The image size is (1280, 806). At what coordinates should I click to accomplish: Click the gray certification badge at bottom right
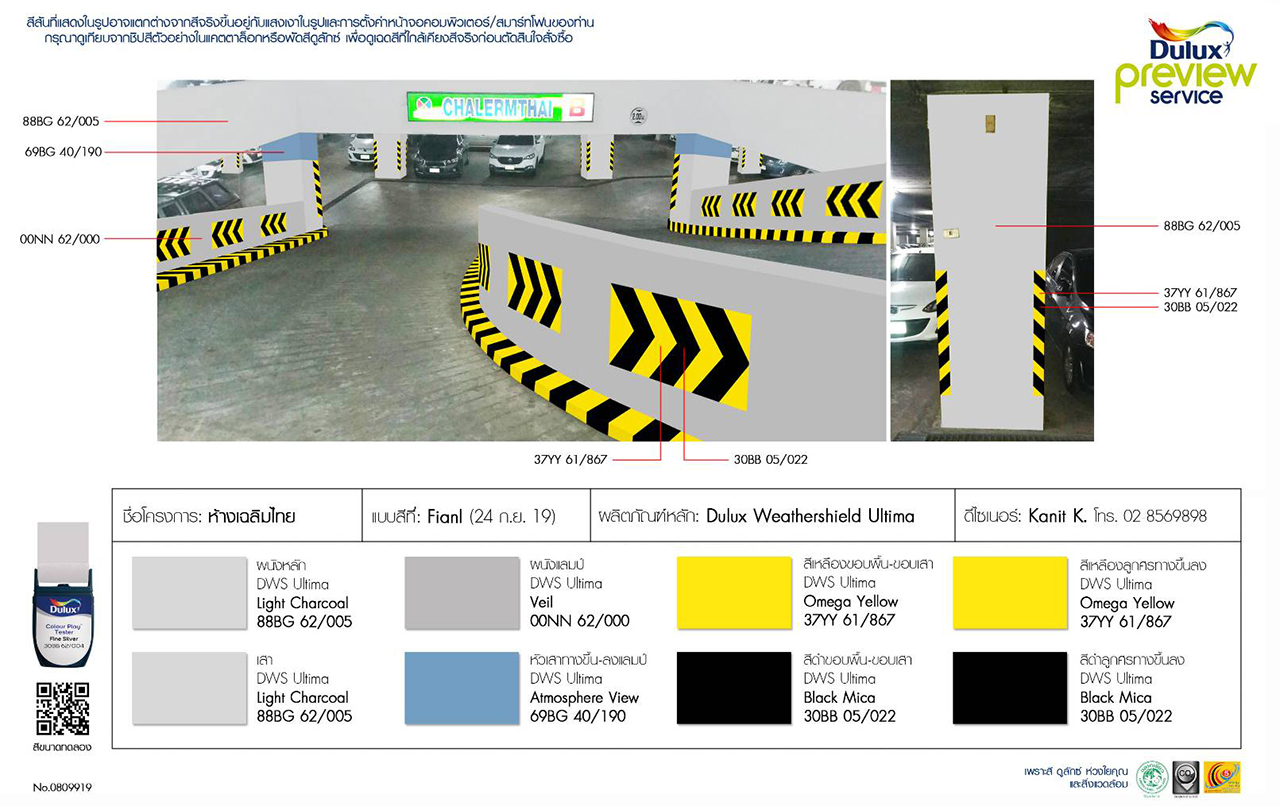[1185, 777]
